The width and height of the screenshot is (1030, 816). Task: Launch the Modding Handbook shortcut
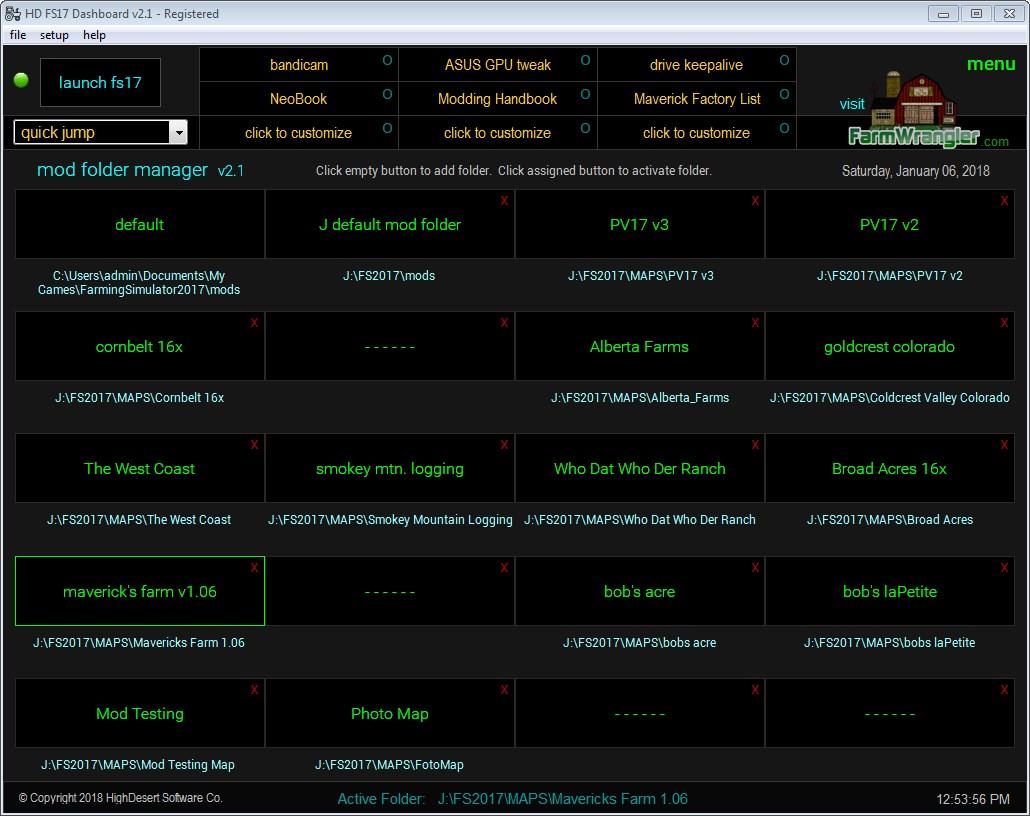[497, 99]
